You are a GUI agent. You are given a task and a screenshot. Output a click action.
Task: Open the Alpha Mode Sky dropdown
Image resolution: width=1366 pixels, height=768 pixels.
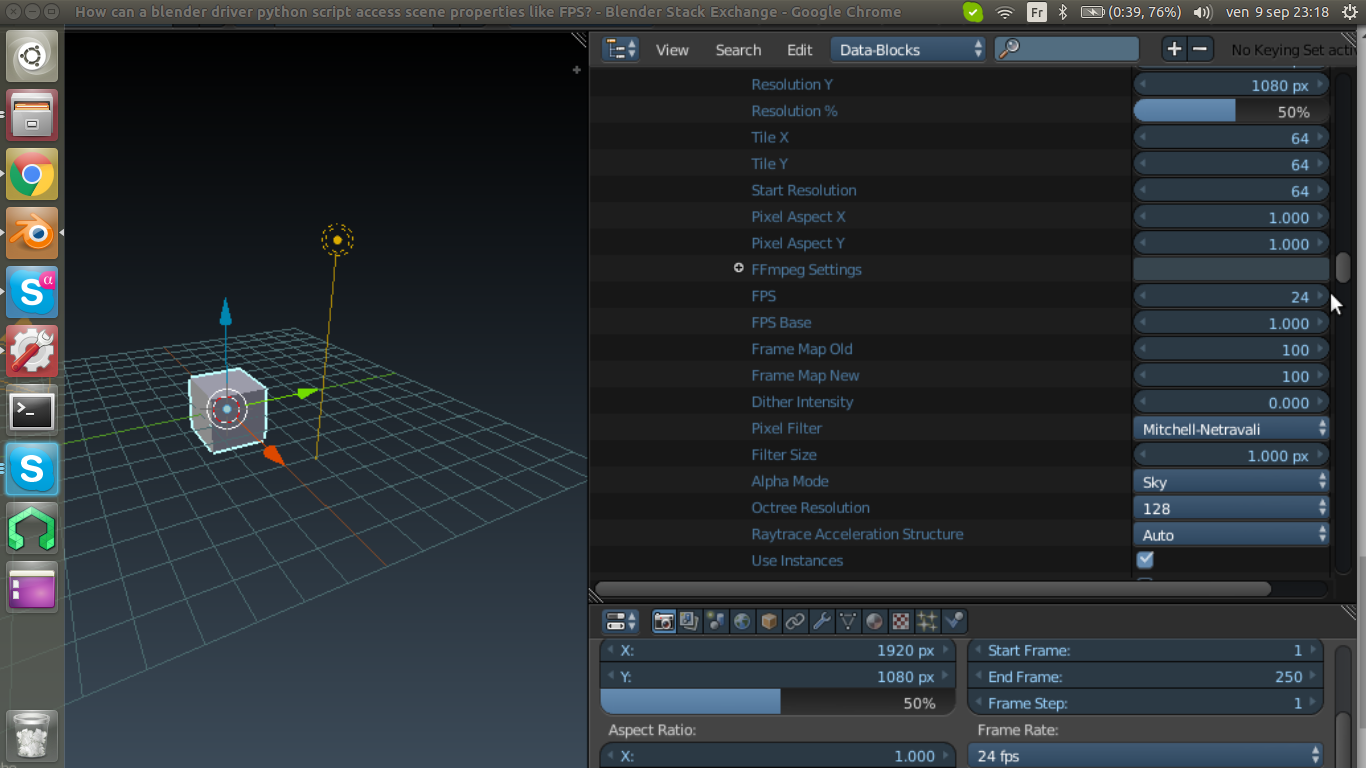(1231, 482)
